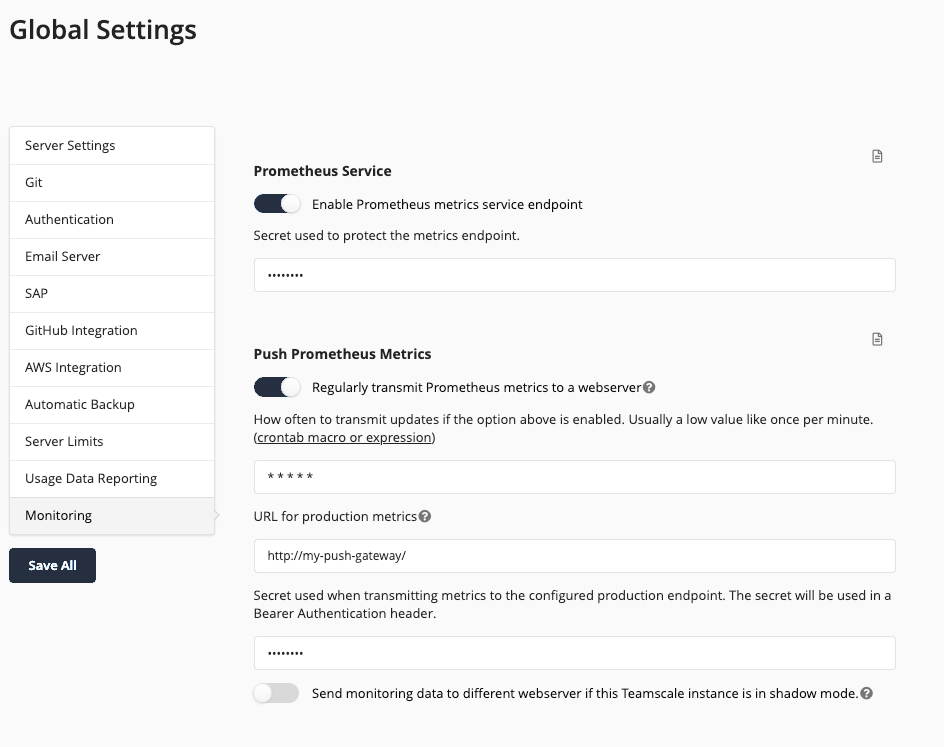Open SAP settings section

click(x=112, y=294)
